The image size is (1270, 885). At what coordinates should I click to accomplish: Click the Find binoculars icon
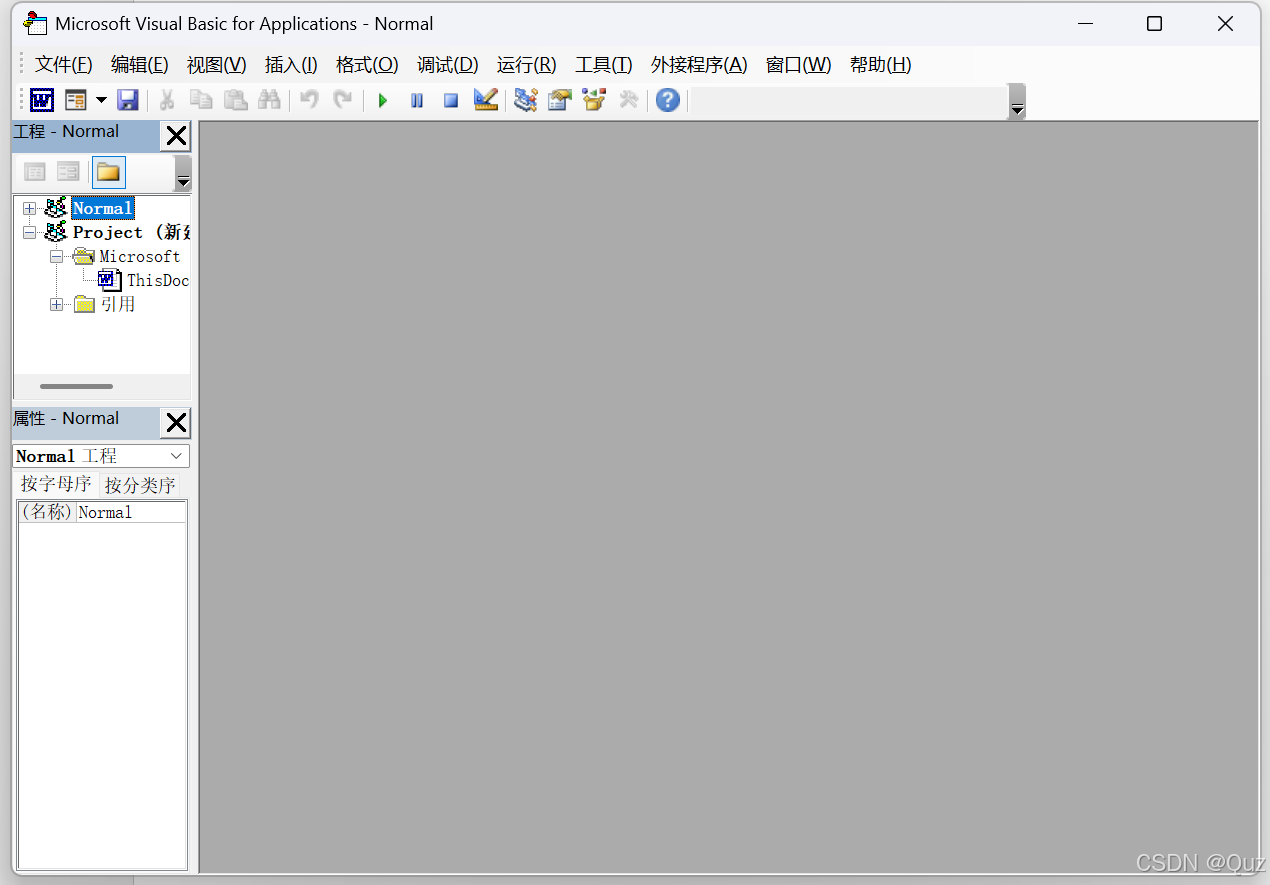point(269,100)
